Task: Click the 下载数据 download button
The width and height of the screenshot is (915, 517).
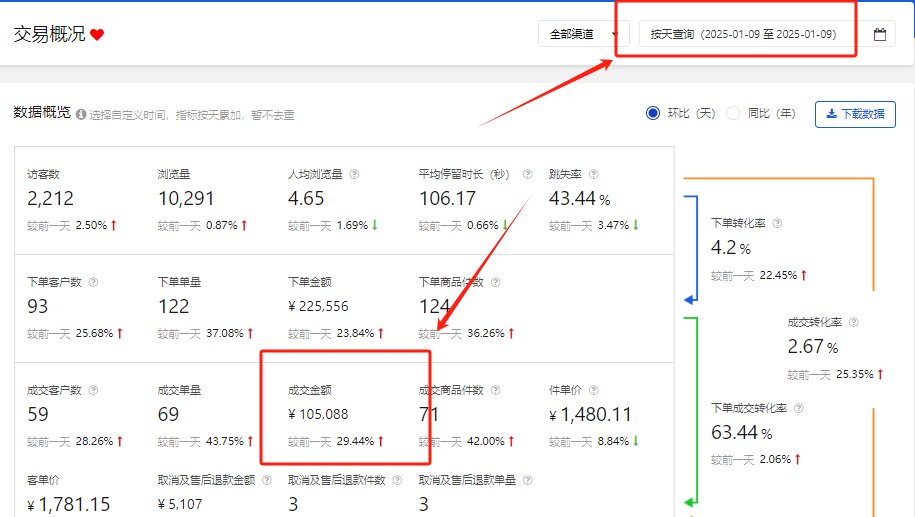Action: point(855,114)
